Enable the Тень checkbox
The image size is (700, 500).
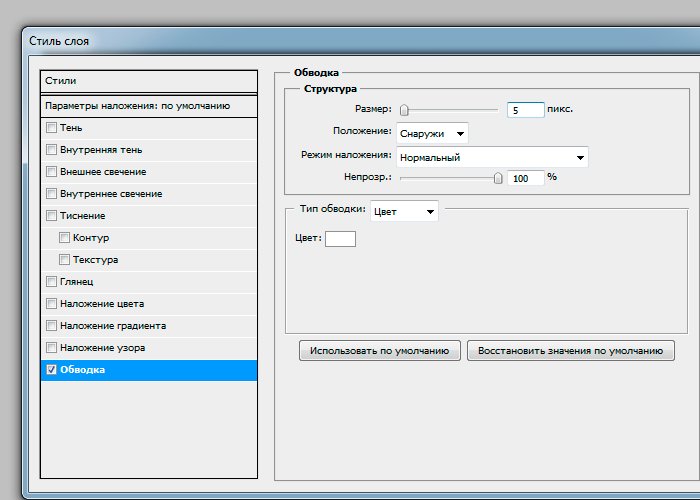(52, 128)
